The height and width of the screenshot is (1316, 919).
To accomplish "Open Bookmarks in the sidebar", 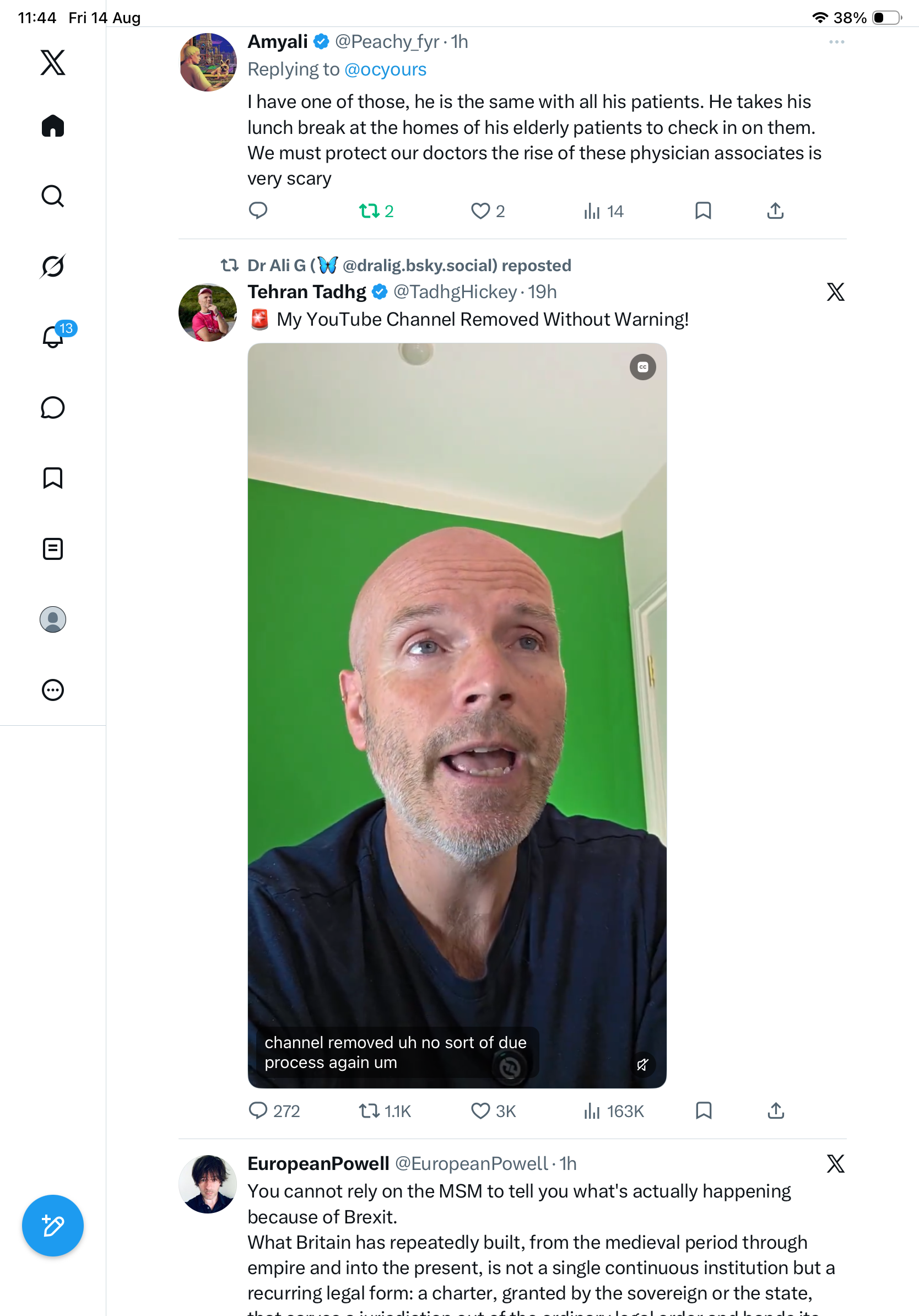I will pyautogui.click(x=53, y=478).
